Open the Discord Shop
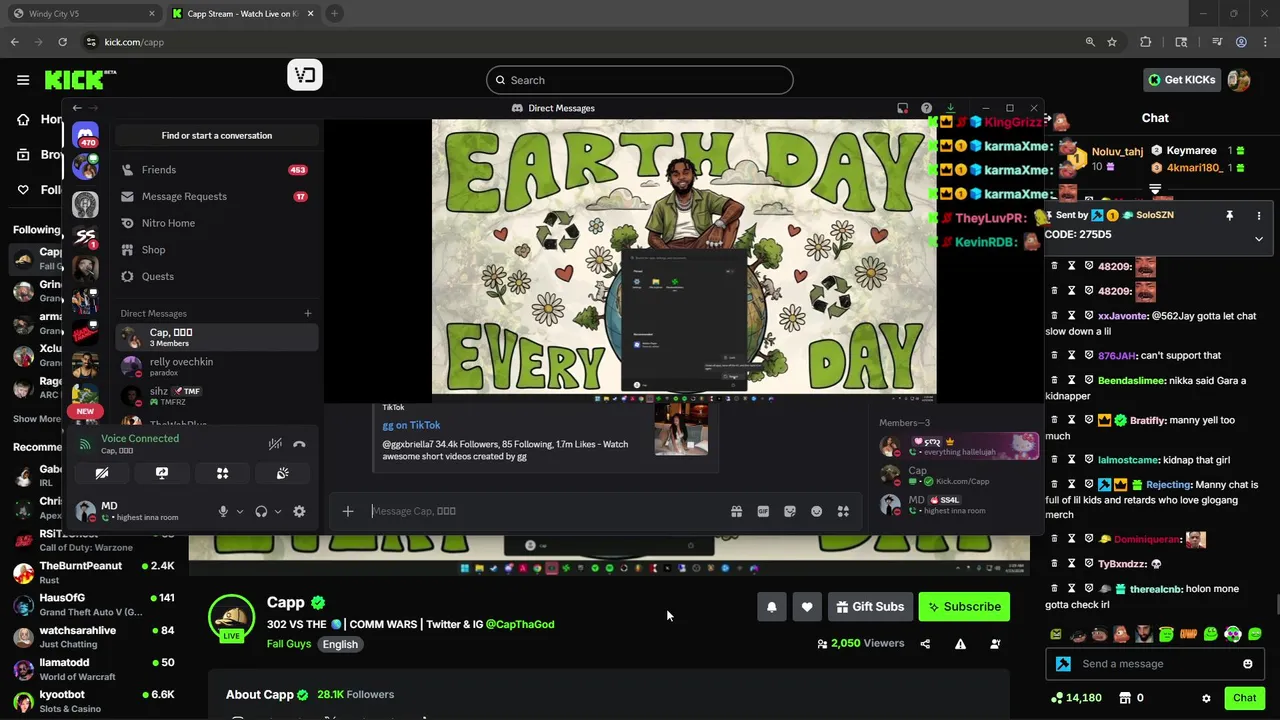This screenshot has width=1280, height=720. tap(215, 250)
